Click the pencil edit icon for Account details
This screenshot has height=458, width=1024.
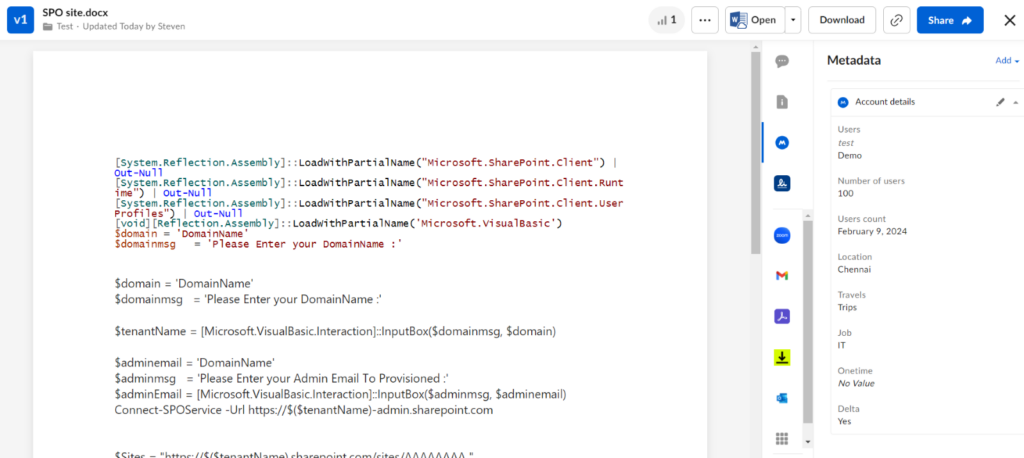coord(1000,102)
